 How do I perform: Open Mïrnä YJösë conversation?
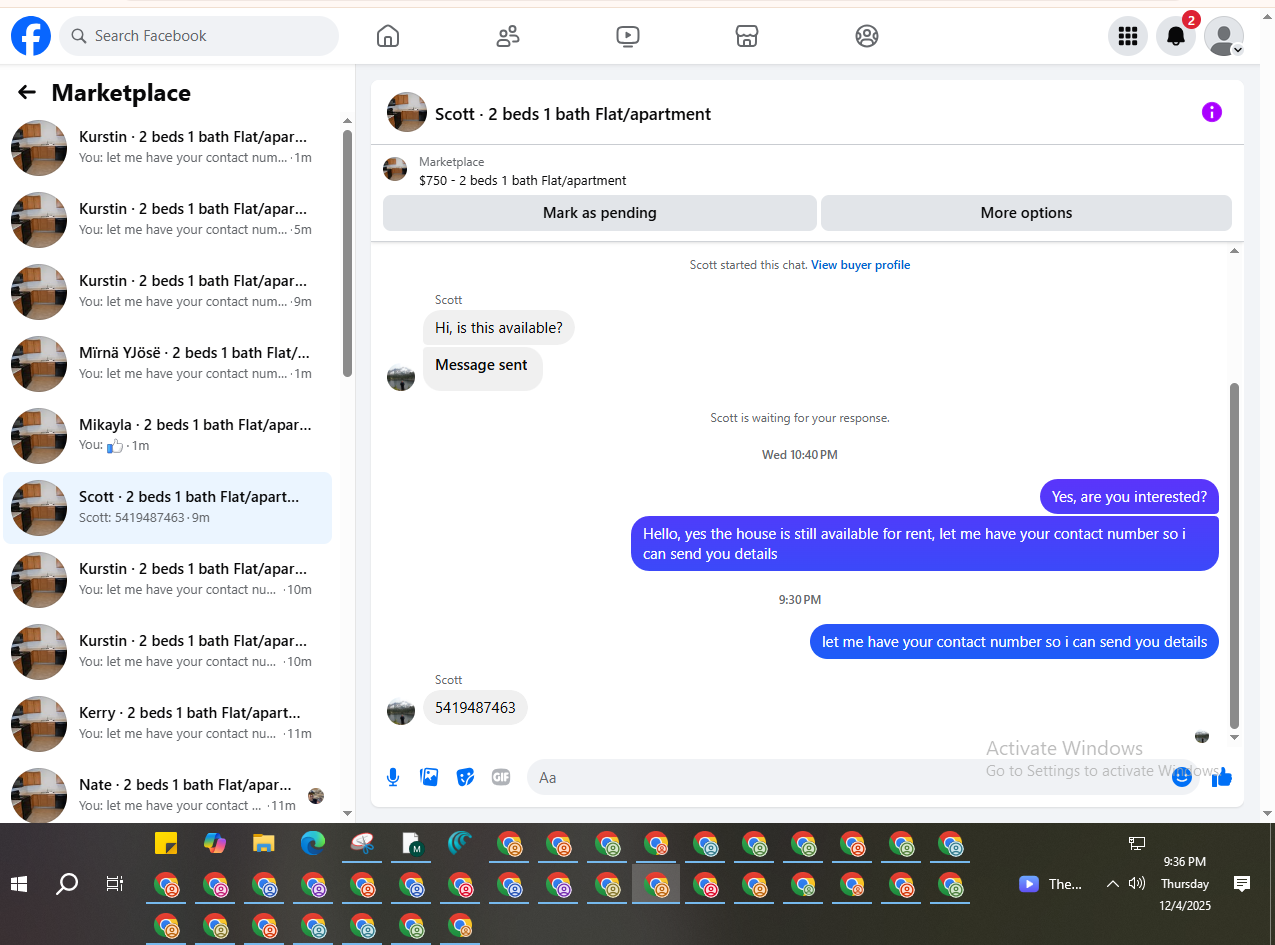tap(168, 364)
